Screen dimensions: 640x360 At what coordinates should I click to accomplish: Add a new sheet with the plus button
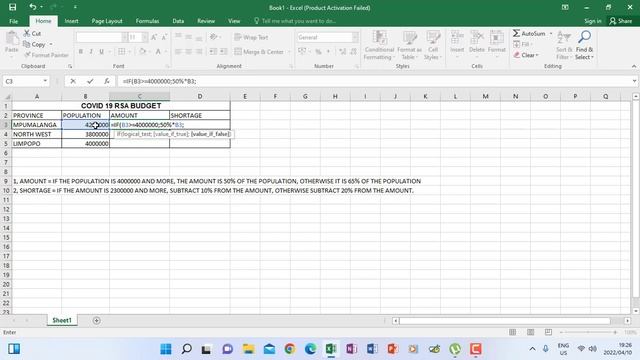tap(96, 320)
